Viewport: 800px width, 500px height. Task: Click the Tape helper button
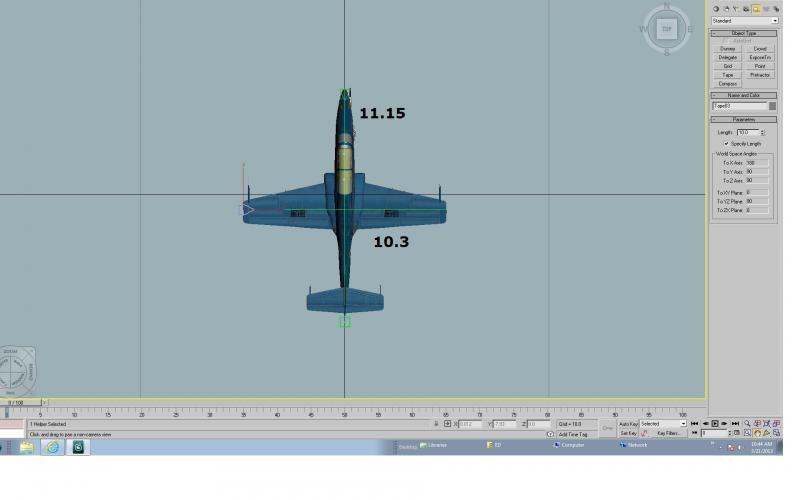pos(728,75)
